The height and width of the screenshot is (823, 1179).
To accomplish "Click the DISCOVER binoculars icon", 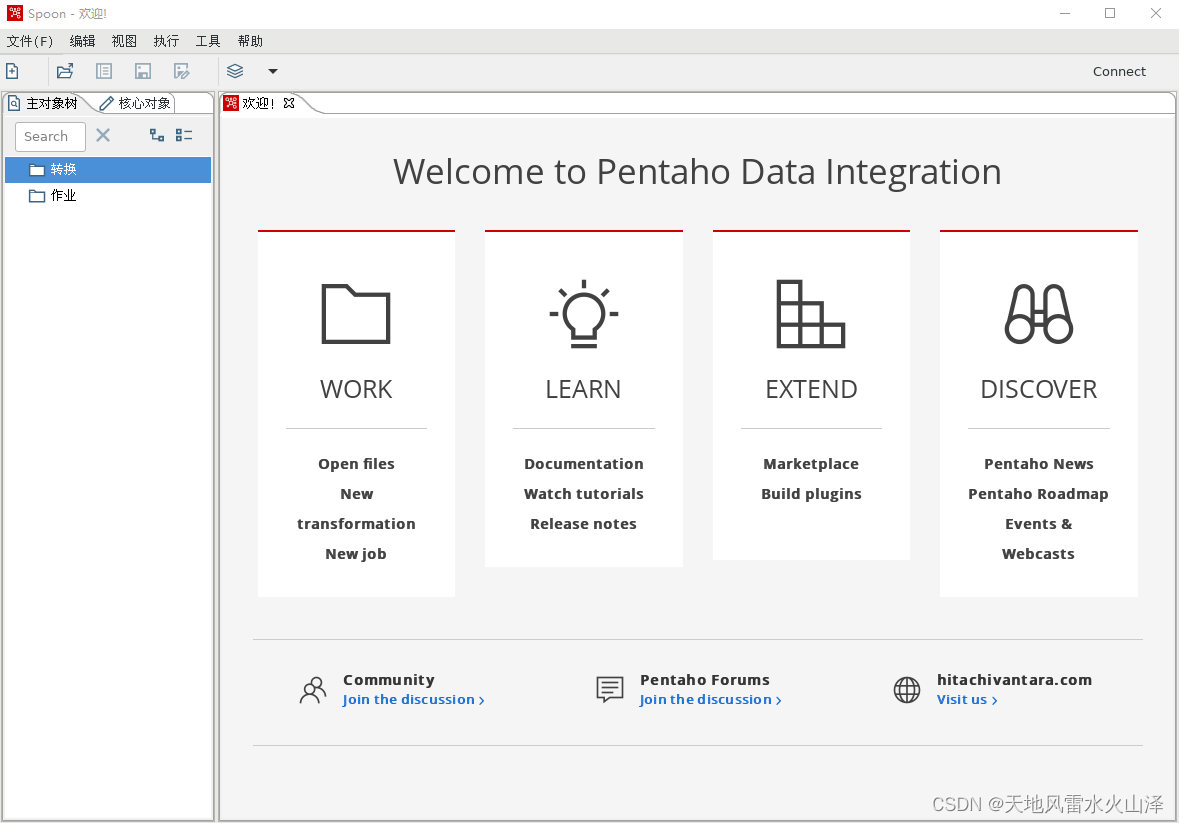I will point(1038,313).
